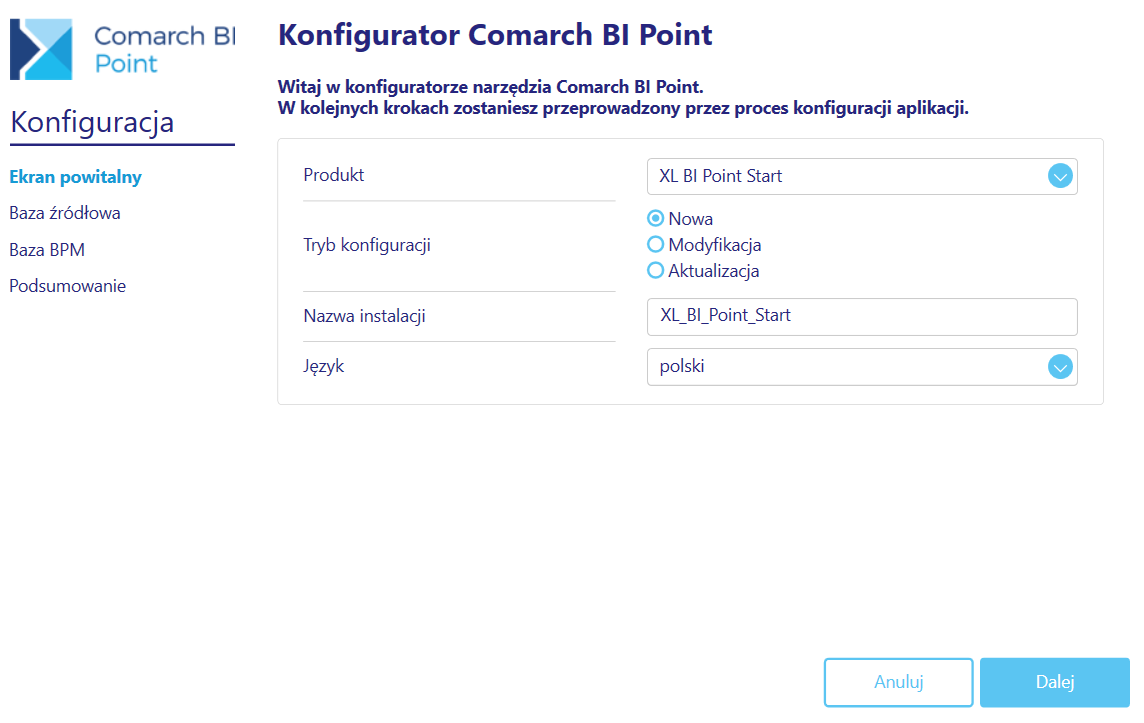Click the Comarch BI Point logo text
The width and height of the screenshot is (1144, 723).
(165, 50)
